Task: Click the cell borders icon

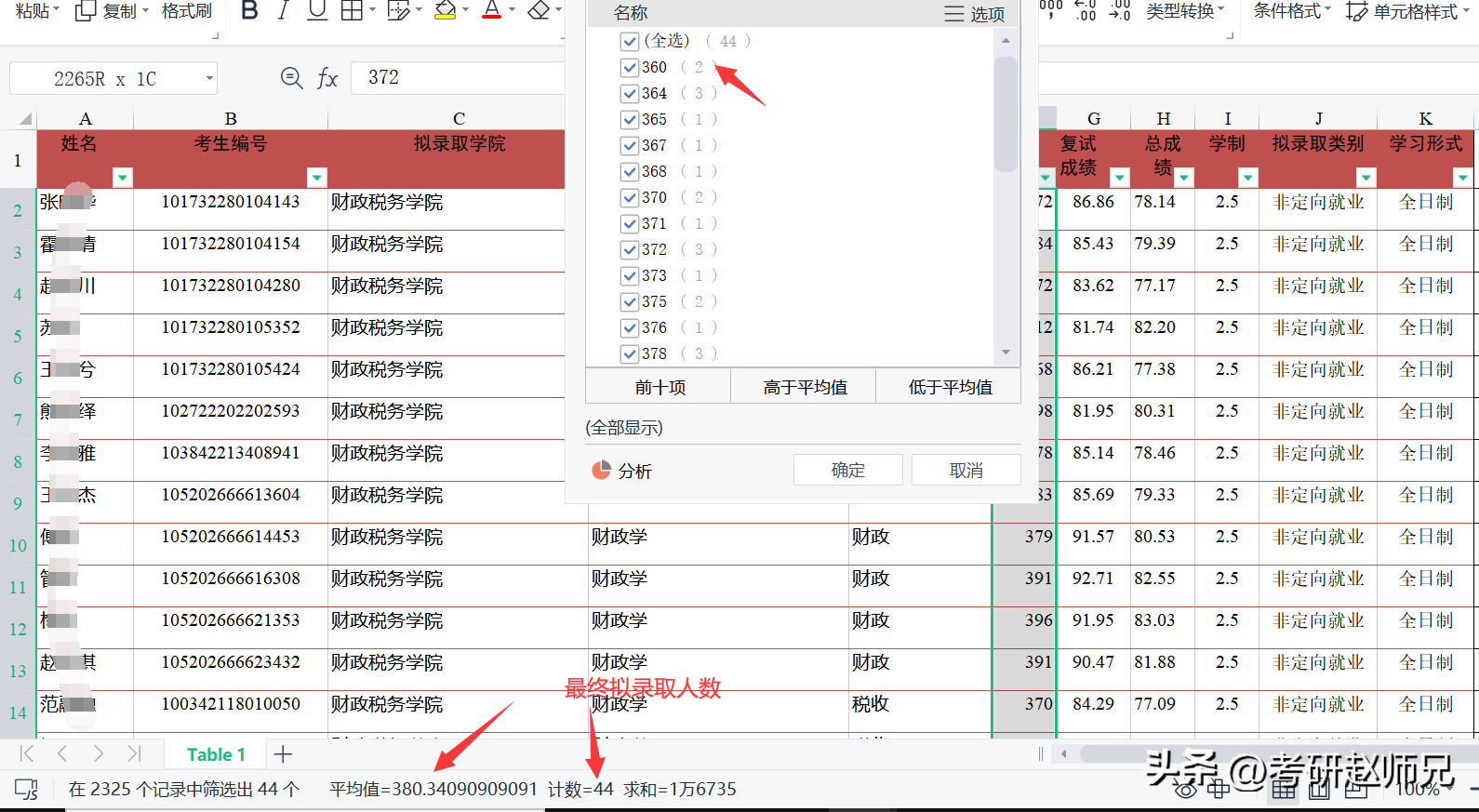Action: 352,10
